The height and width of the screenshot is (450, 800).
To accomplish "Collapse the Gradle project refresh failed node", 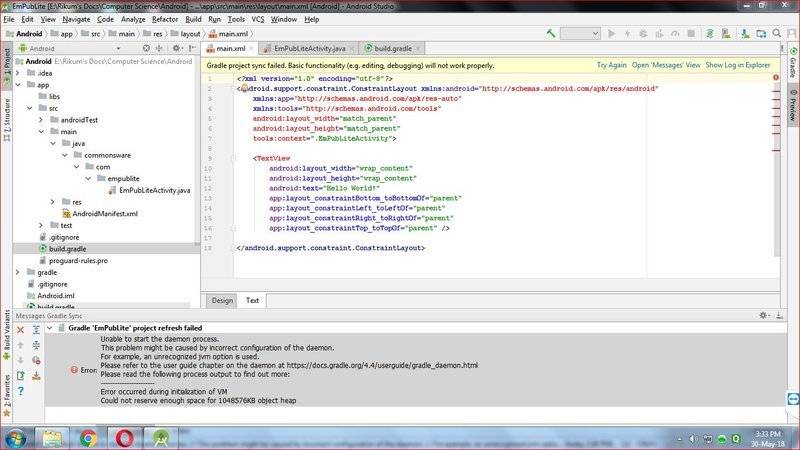I will point(51,328).
